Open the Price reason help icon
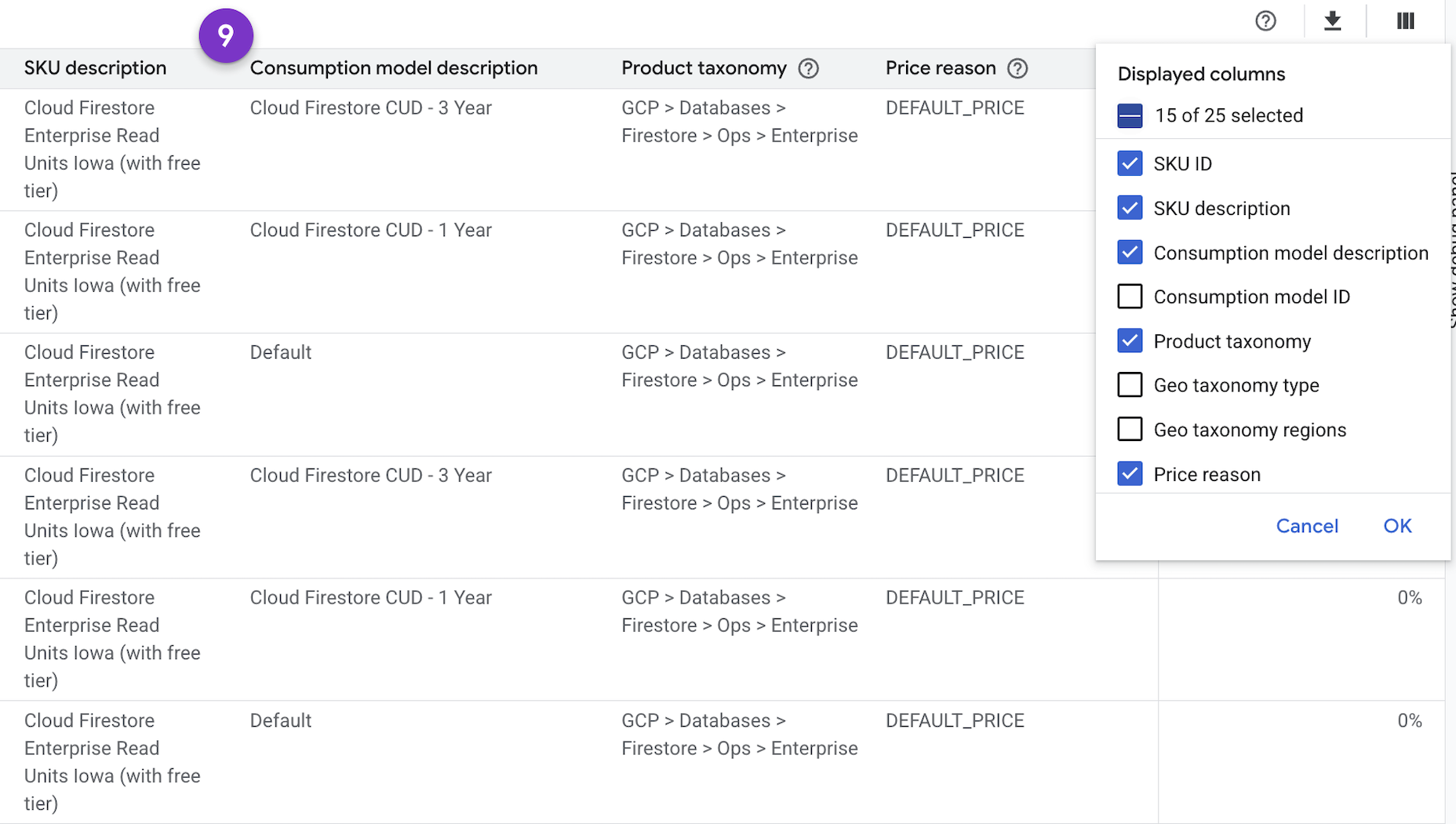Viewport: 1456px width, 824px height. pos(1017,69)
